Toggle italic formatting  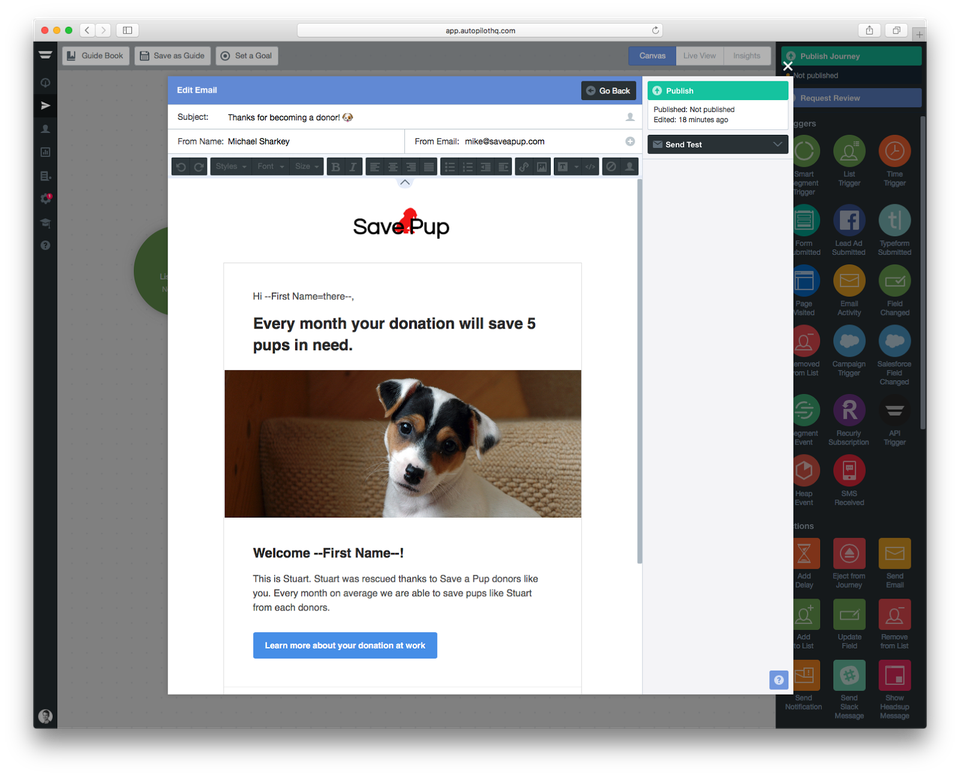point(354,167)
